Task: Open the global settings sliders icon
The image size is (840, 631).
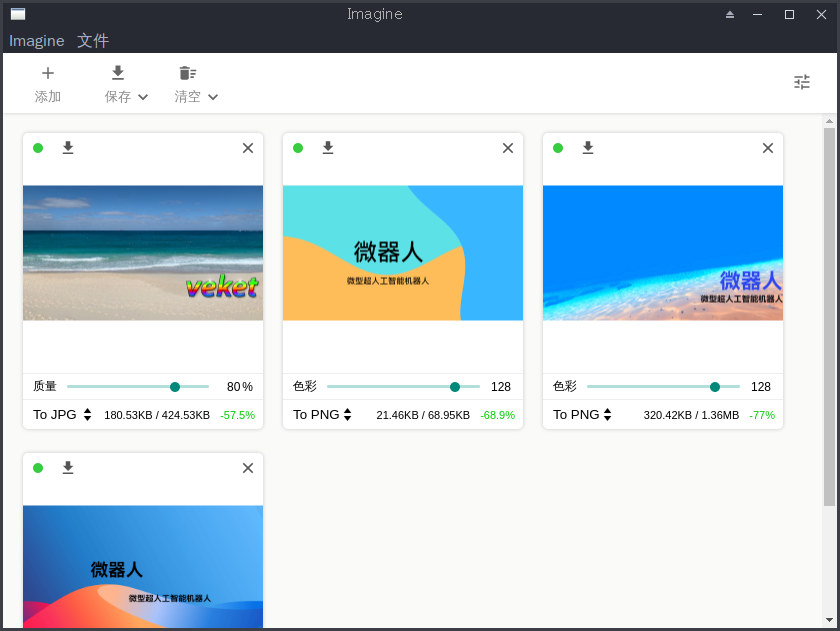Action: coord(802,82)
